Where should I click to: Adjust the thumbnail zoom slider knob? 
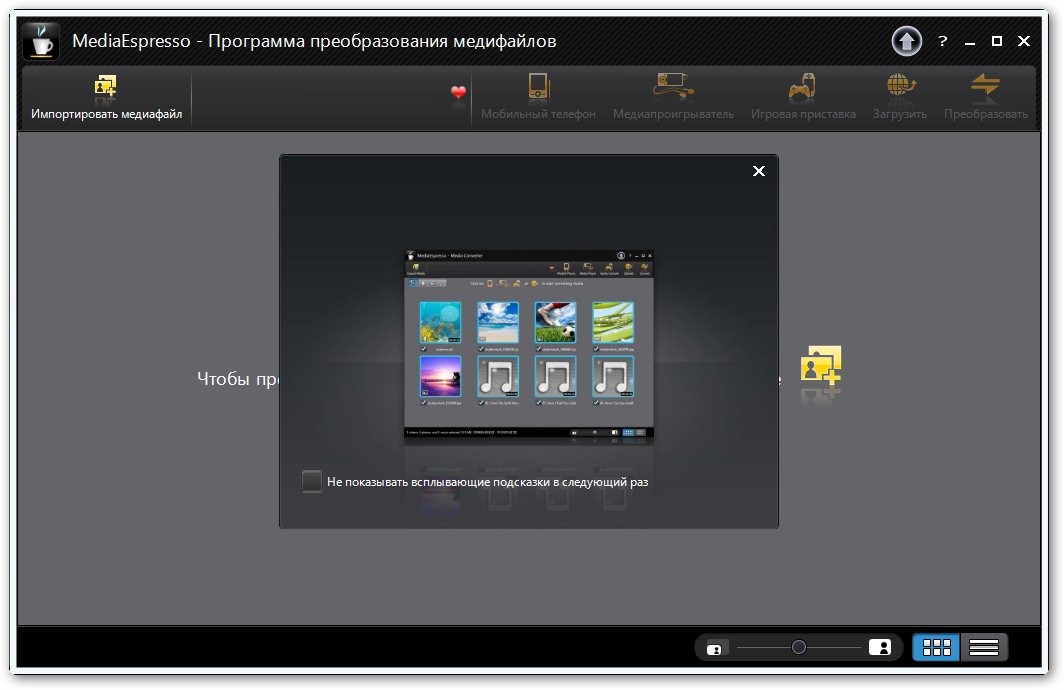(799, 647)
